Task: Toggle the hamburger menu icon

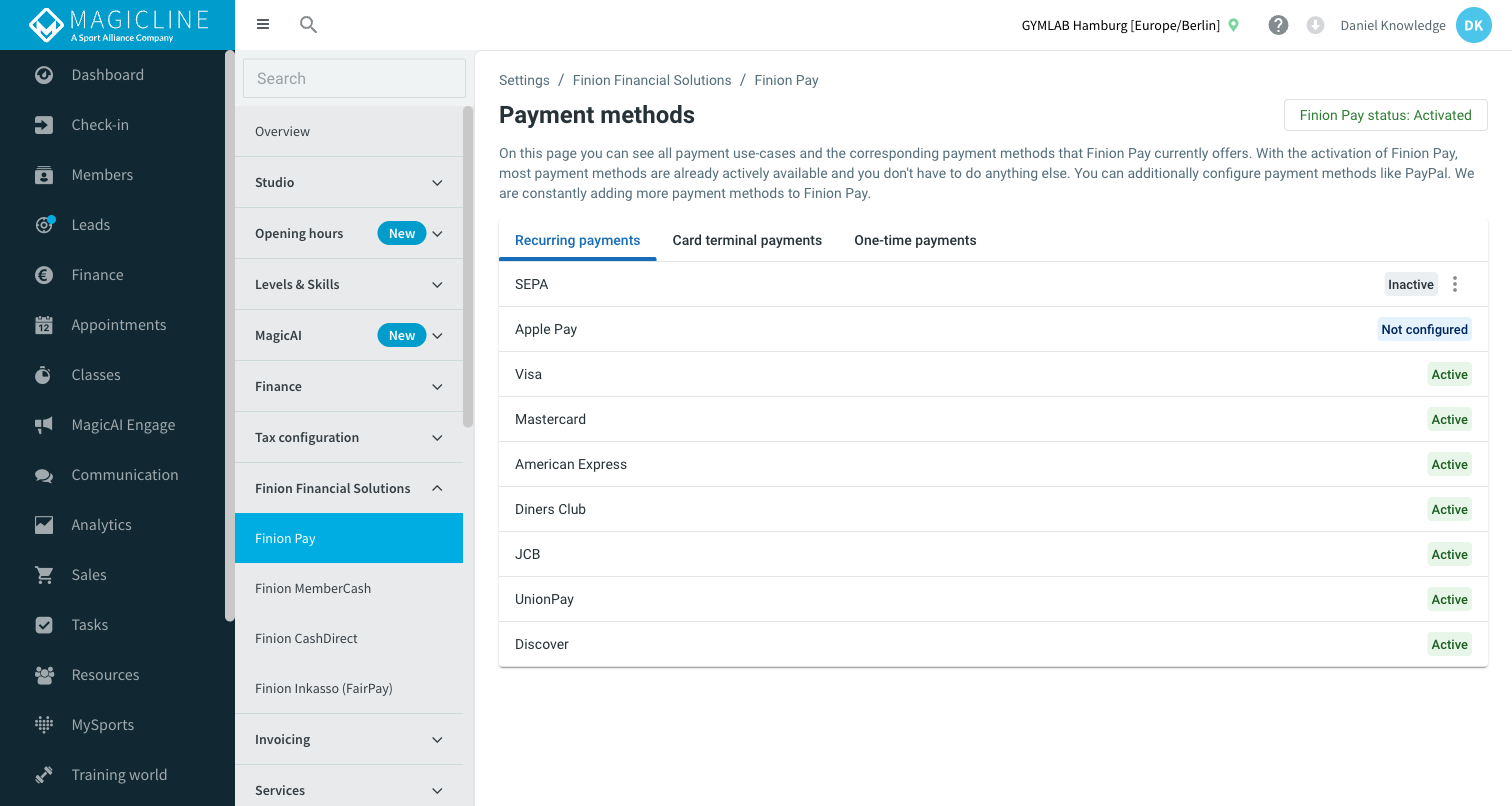Action: 263,25
